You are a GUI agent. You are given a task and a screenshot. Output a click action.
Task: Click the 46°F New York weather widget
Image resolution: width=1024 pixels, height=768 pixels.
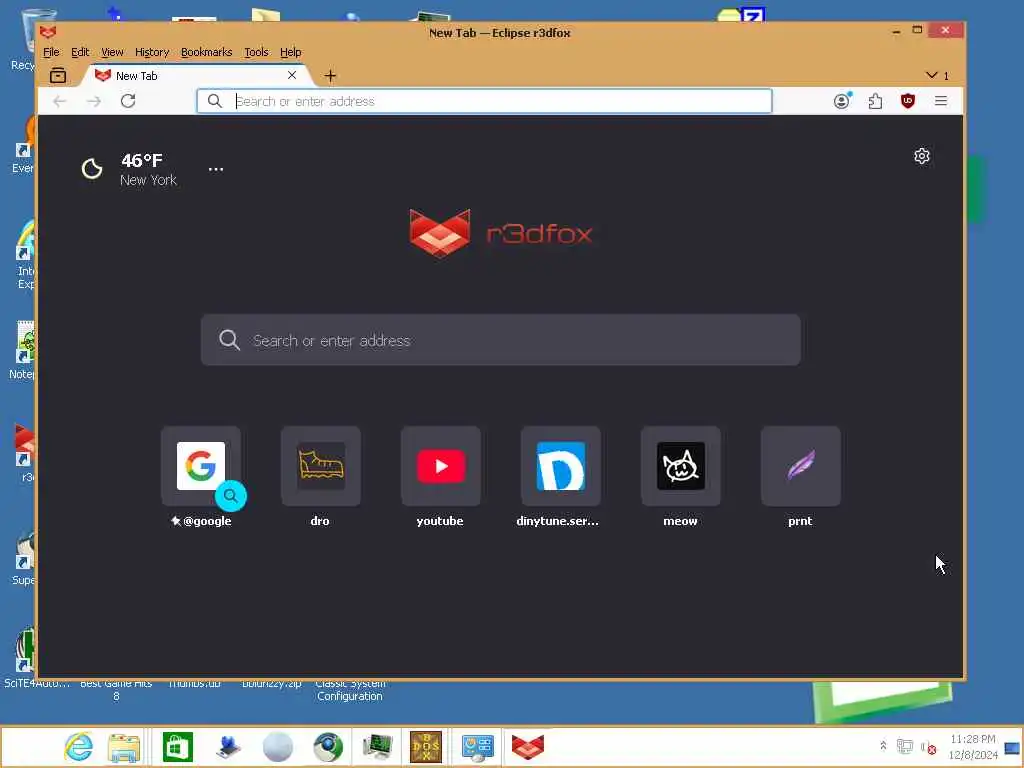tap(129, 169)
